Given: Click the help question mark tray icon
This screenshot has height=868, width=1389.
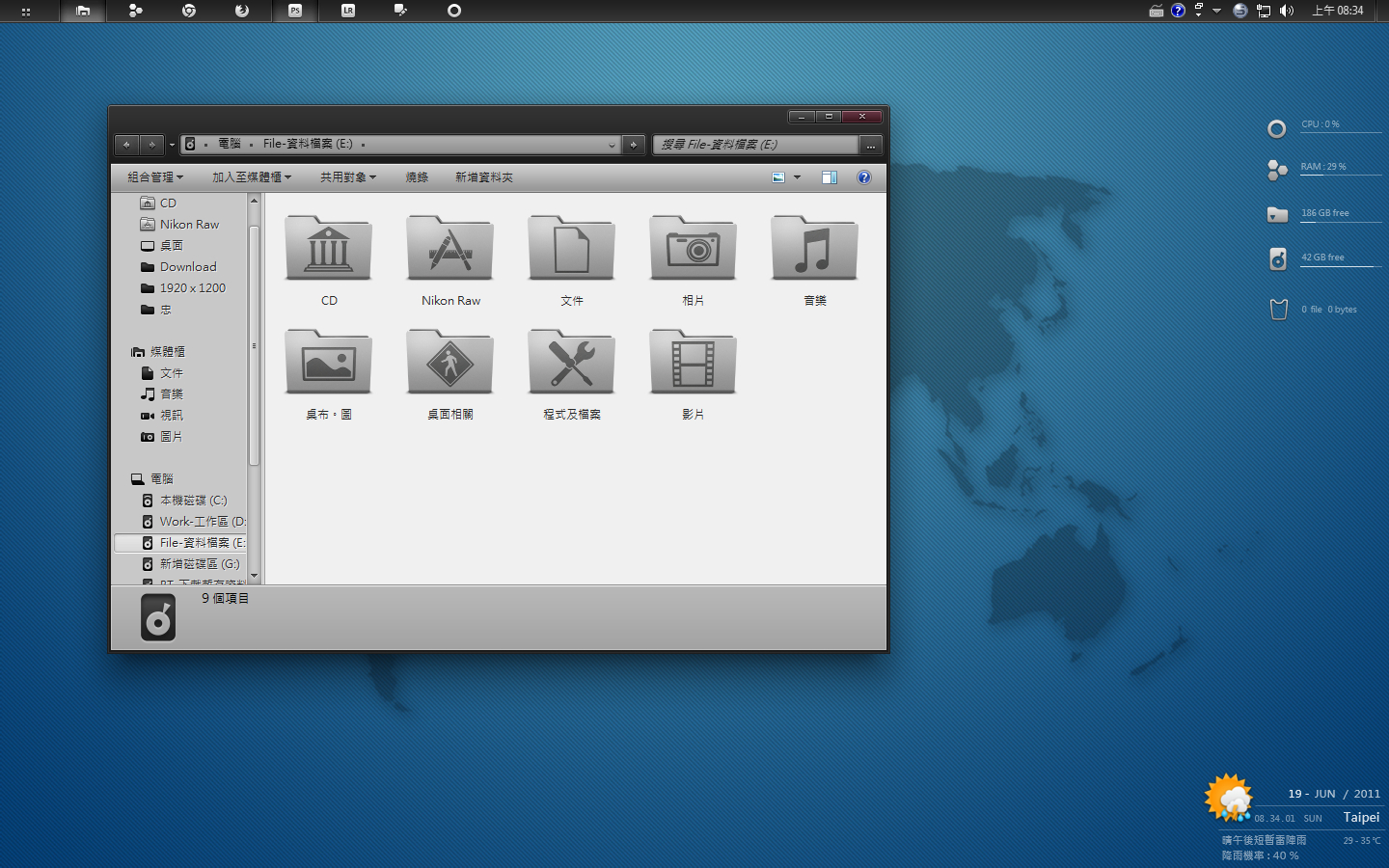Looking at the screenshot, I should click(1178, 11).
